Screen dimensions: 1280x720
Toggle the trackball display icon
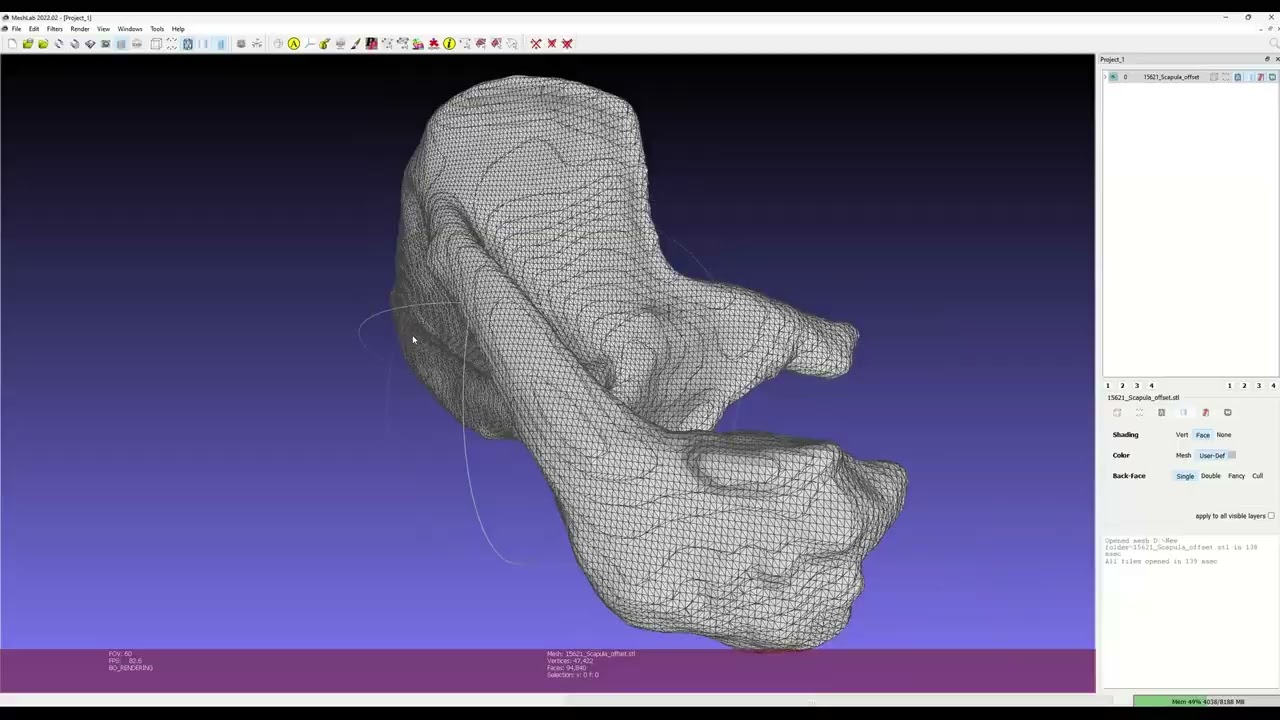pyautogui.click(x=257, y=43)
